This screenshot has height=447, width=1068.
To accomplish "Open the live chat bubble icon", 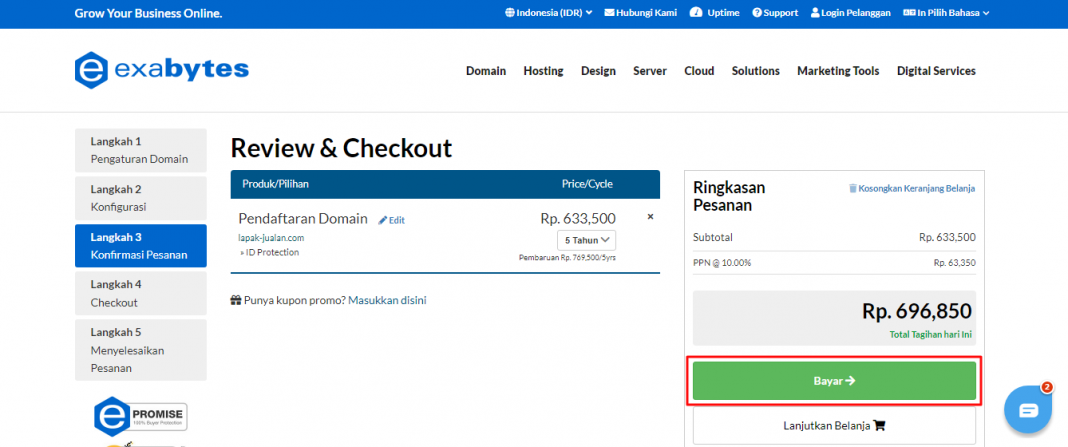I will pyautogui.click(x=1028, y=410).
